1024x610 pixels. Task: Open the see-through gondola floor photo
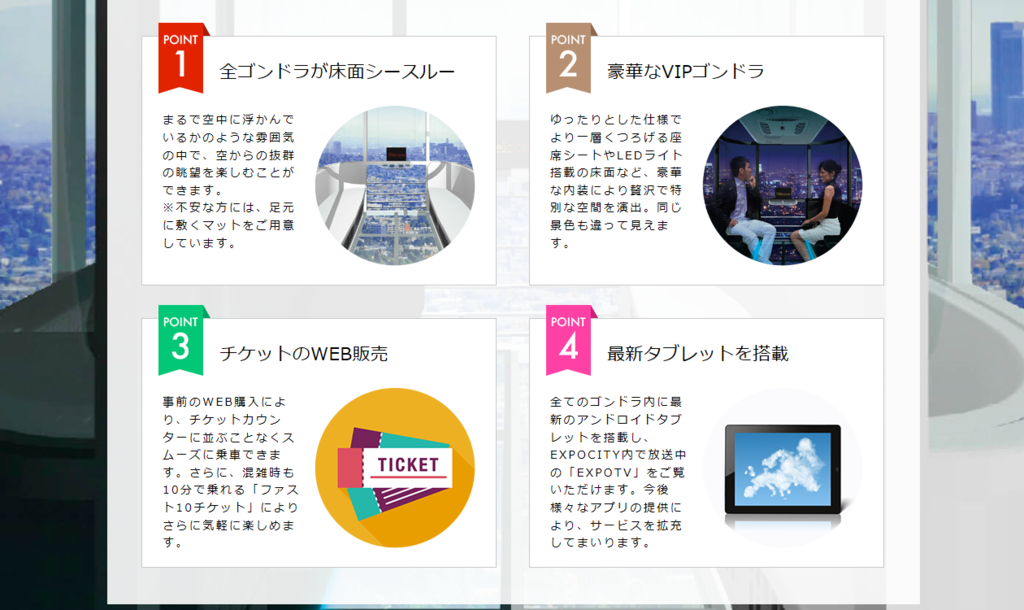(394, 185)
